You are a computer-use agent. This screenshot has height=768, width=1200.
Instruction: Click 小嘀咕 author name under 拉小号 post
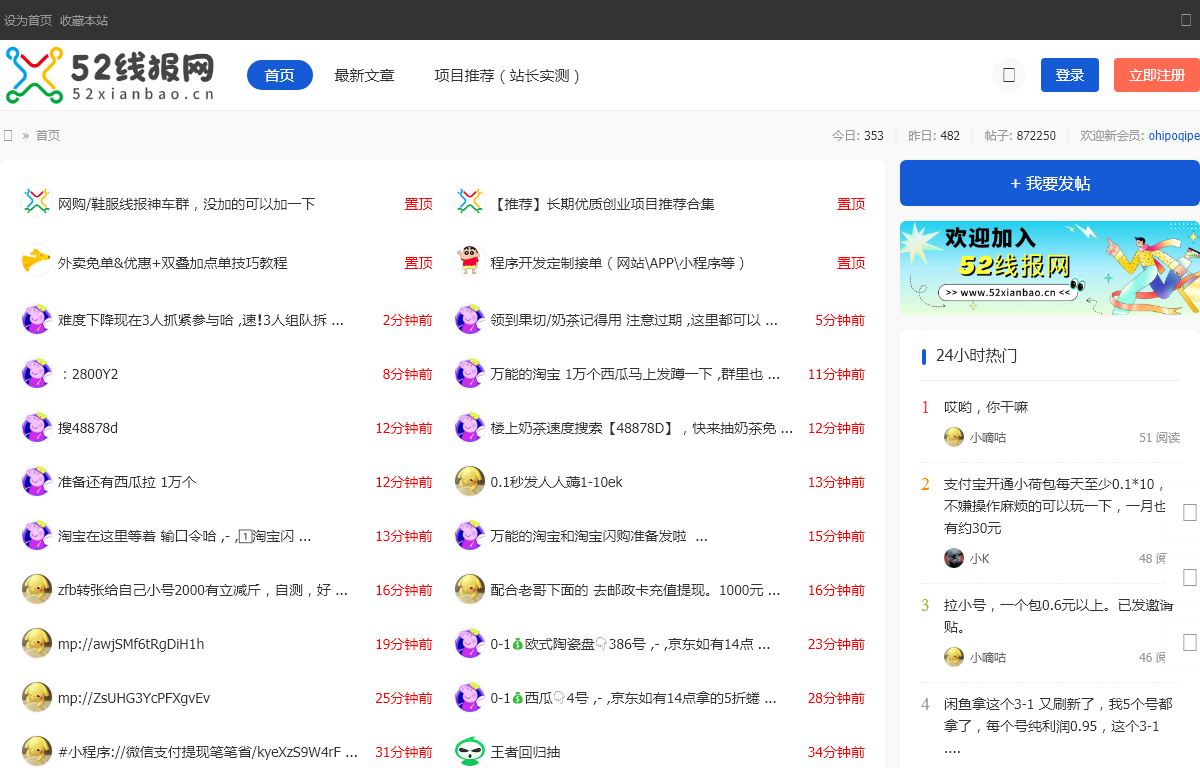click(988, 657)
